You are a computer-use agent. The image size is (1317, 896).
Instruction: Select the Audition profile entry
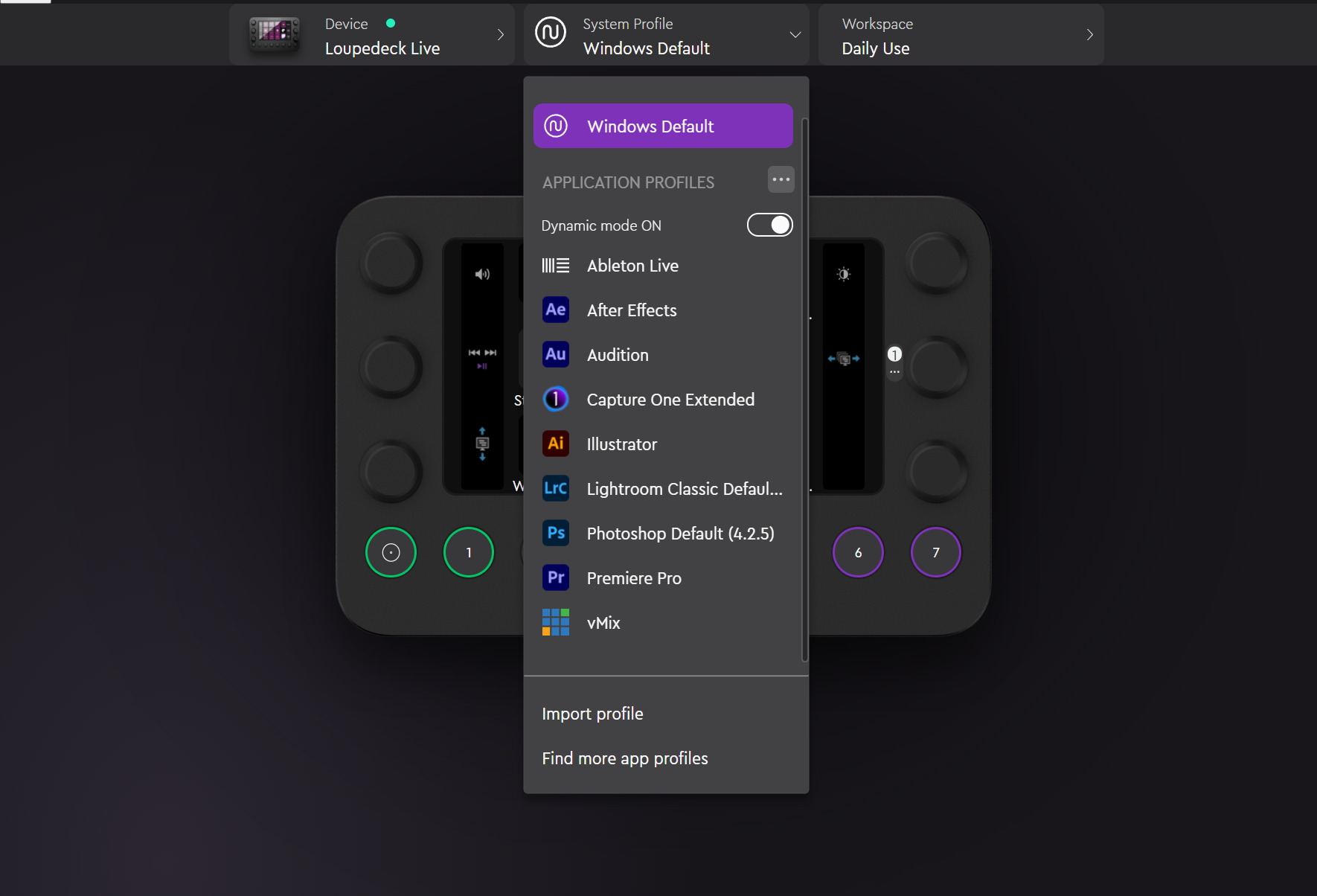(663, 355)
